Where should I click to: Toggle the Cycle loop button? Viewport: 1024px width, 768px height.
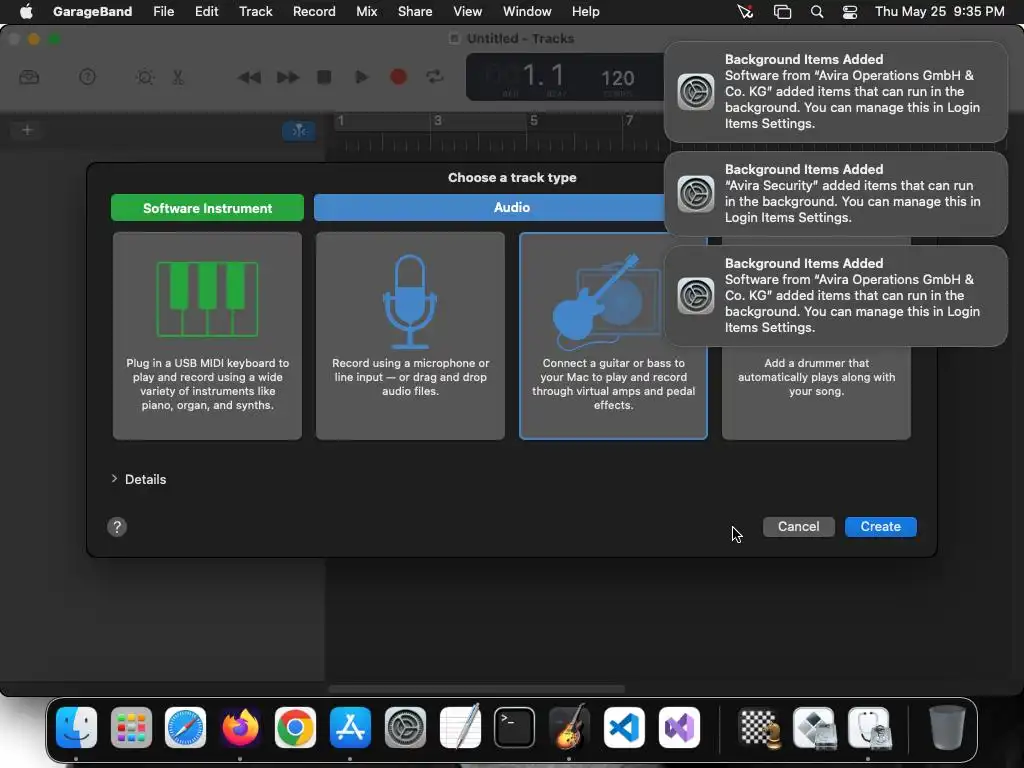pyautogui.click(x=435, y=77)
